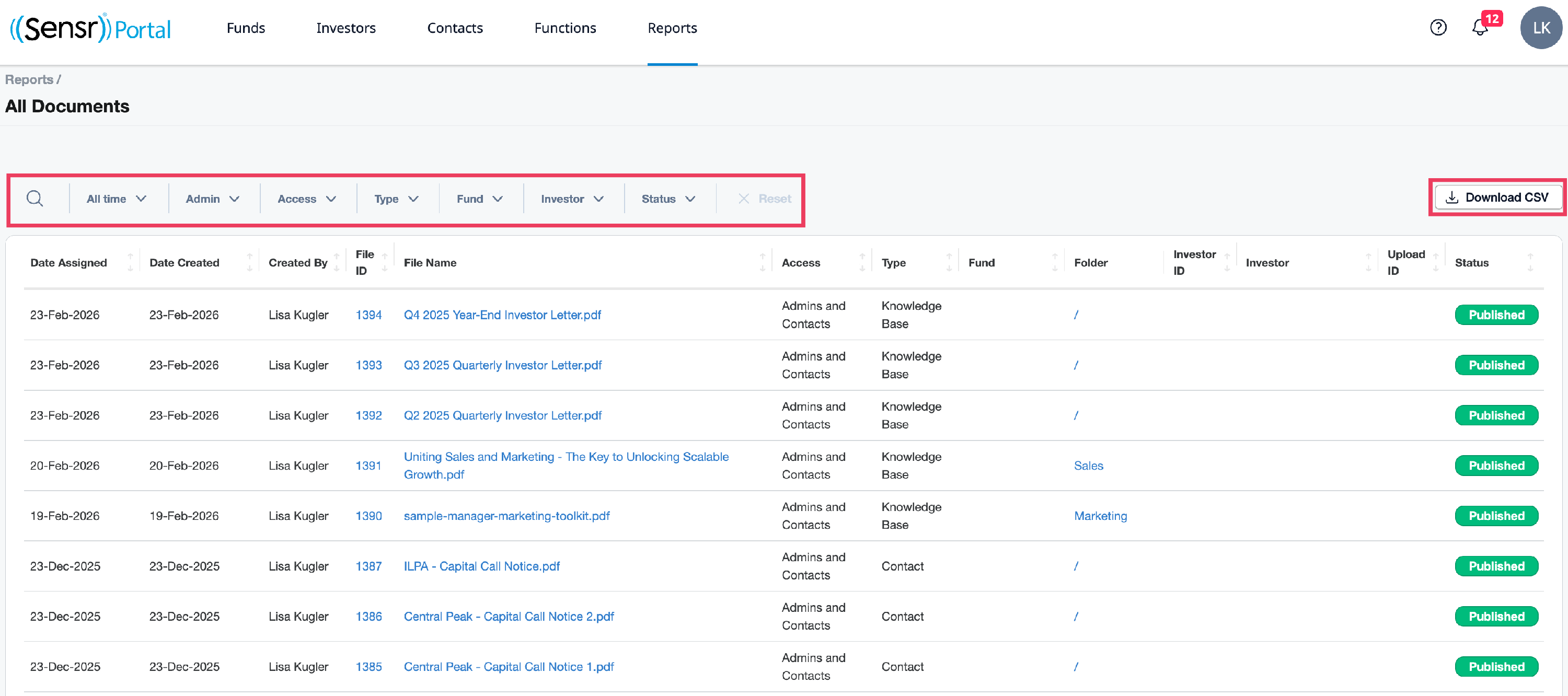
Task: Switch to the Functions menu
Action: 565,28
